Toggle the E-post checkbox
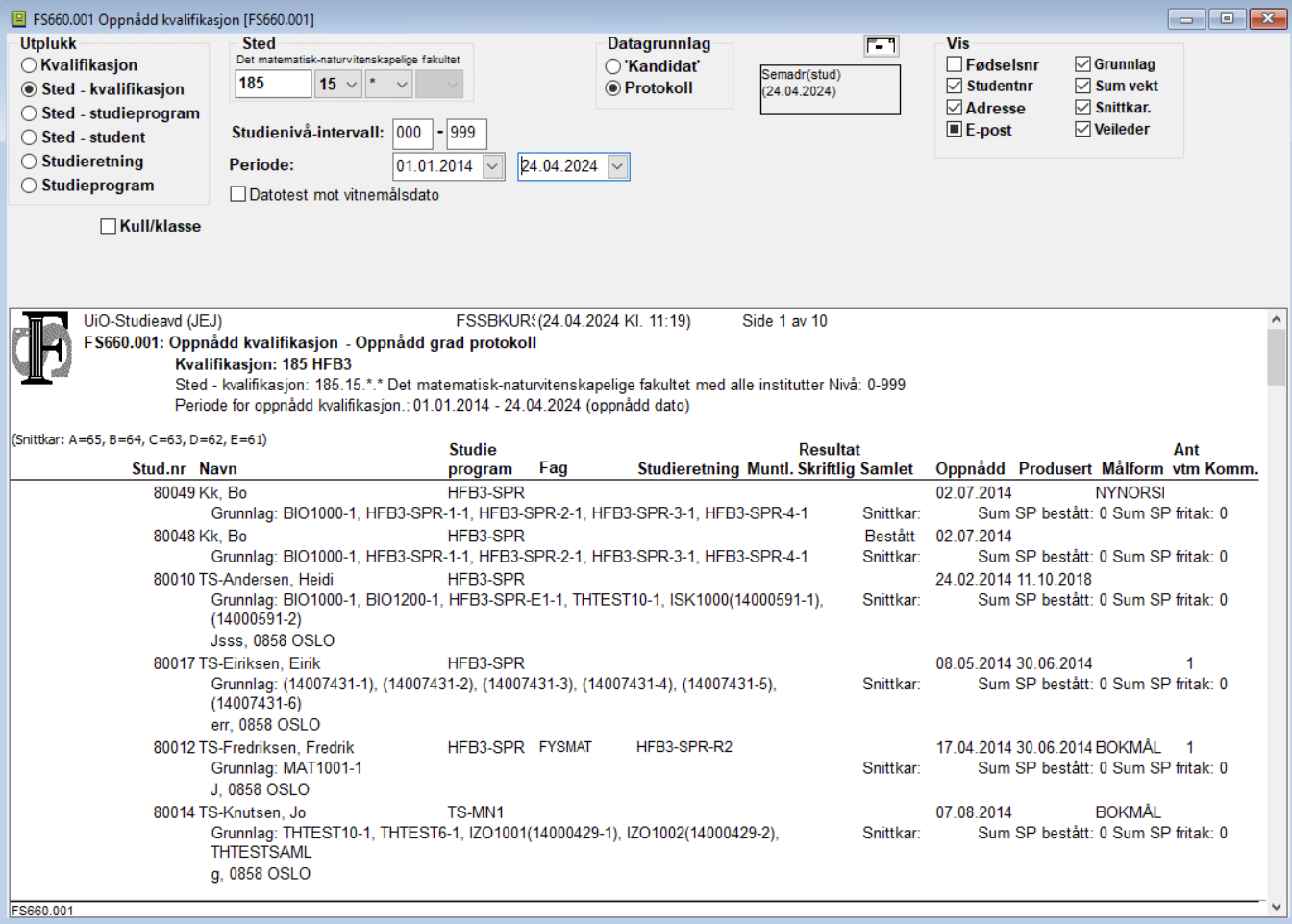The image size is (1292, 924). pos(955,129)
